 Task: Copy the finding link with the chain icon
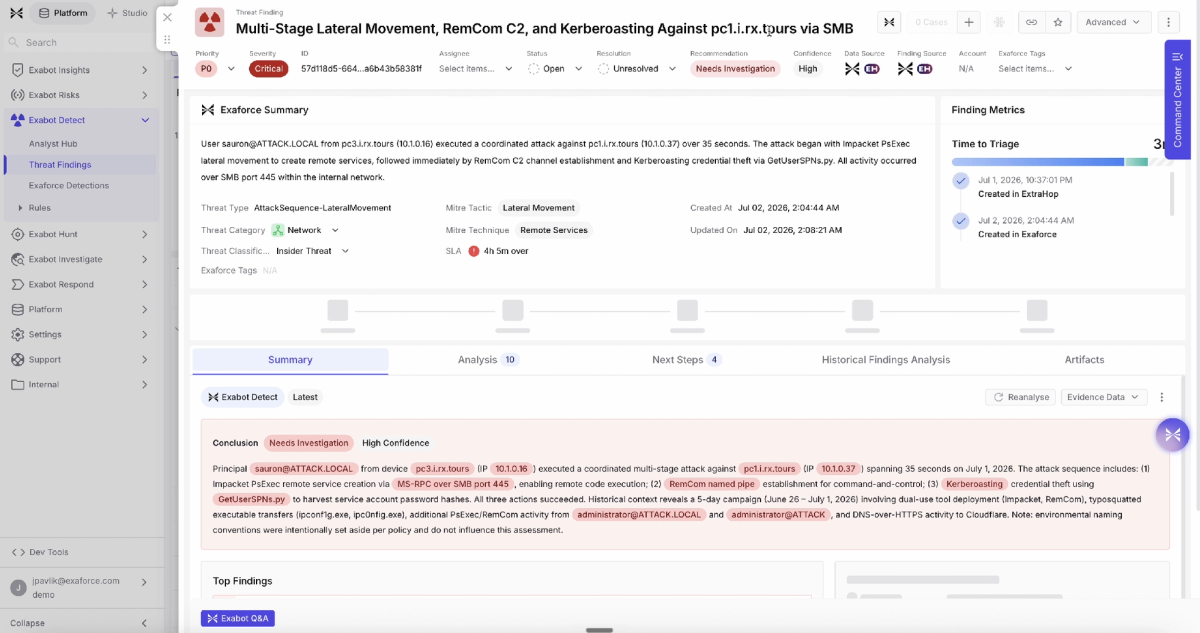click(1031, 22)
